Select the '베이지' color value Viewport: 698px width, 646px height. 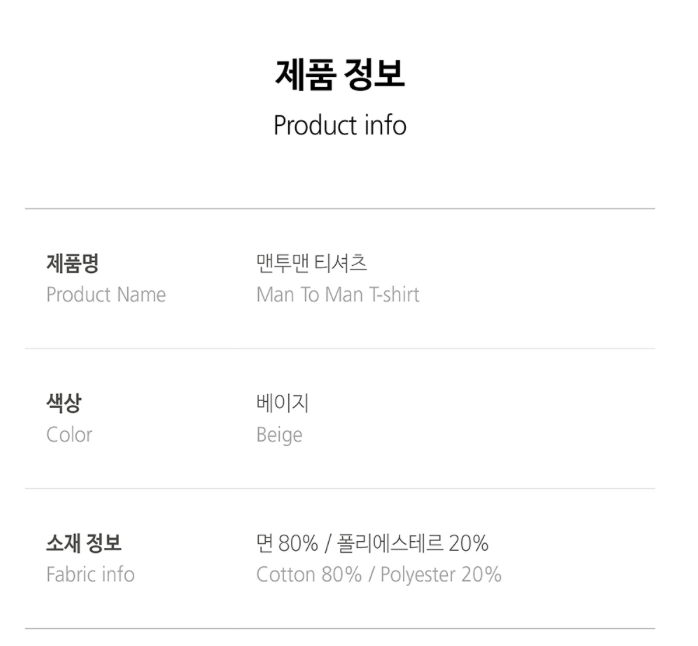[x=283, y=404]
